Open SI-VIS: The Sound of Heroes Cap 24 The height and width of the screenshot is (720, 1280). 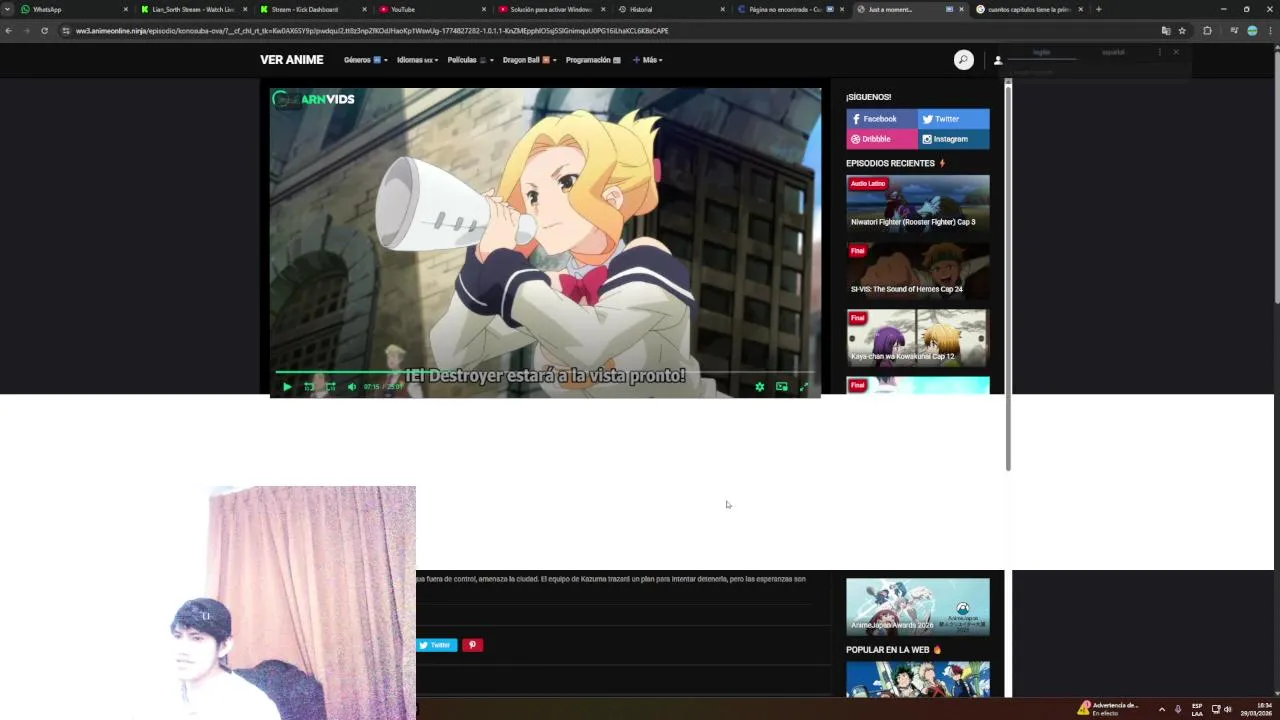(x=918, y=271)
